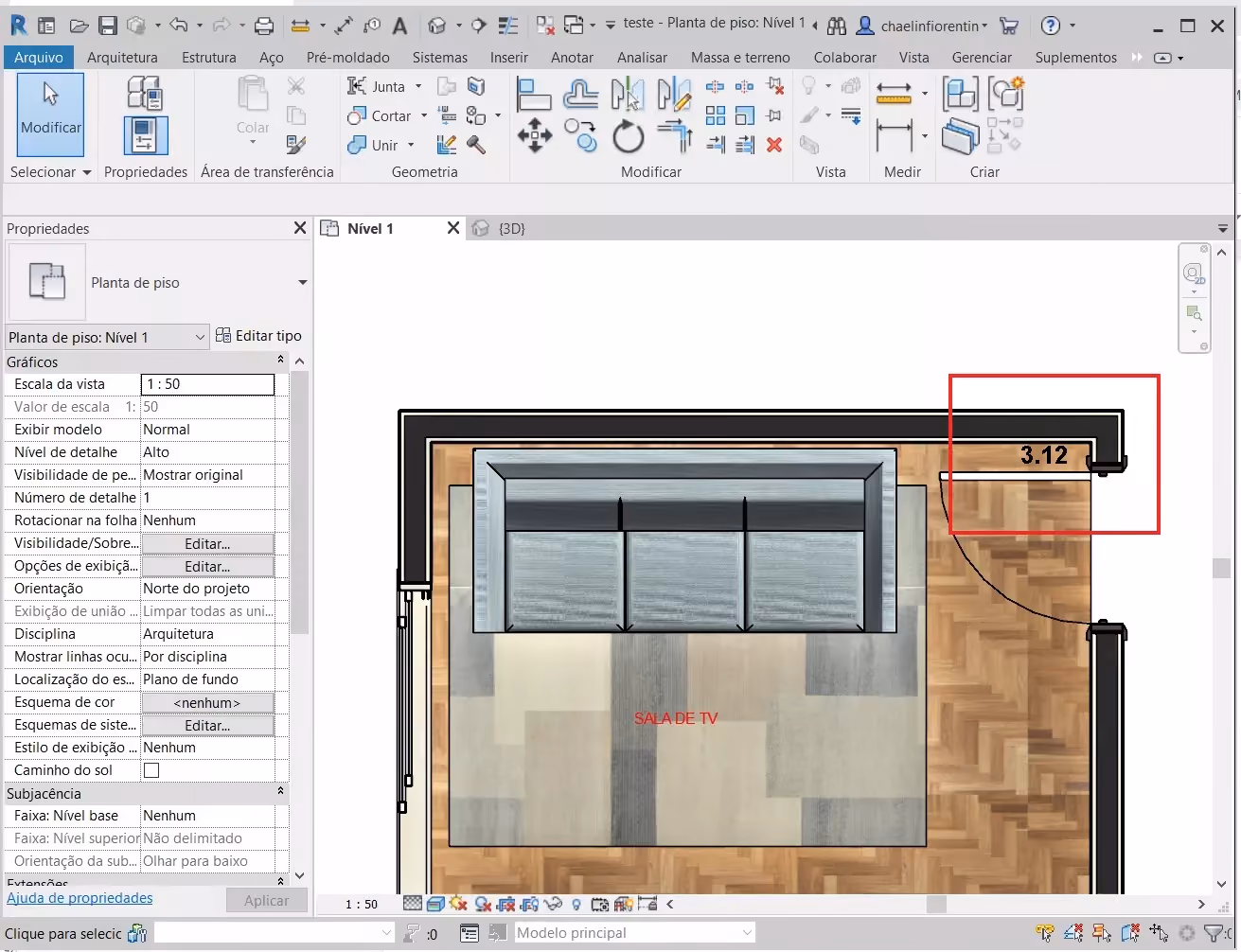Open Ajuda de propriedades link
Screen dimensions: 1241x952
click(80, 898)
